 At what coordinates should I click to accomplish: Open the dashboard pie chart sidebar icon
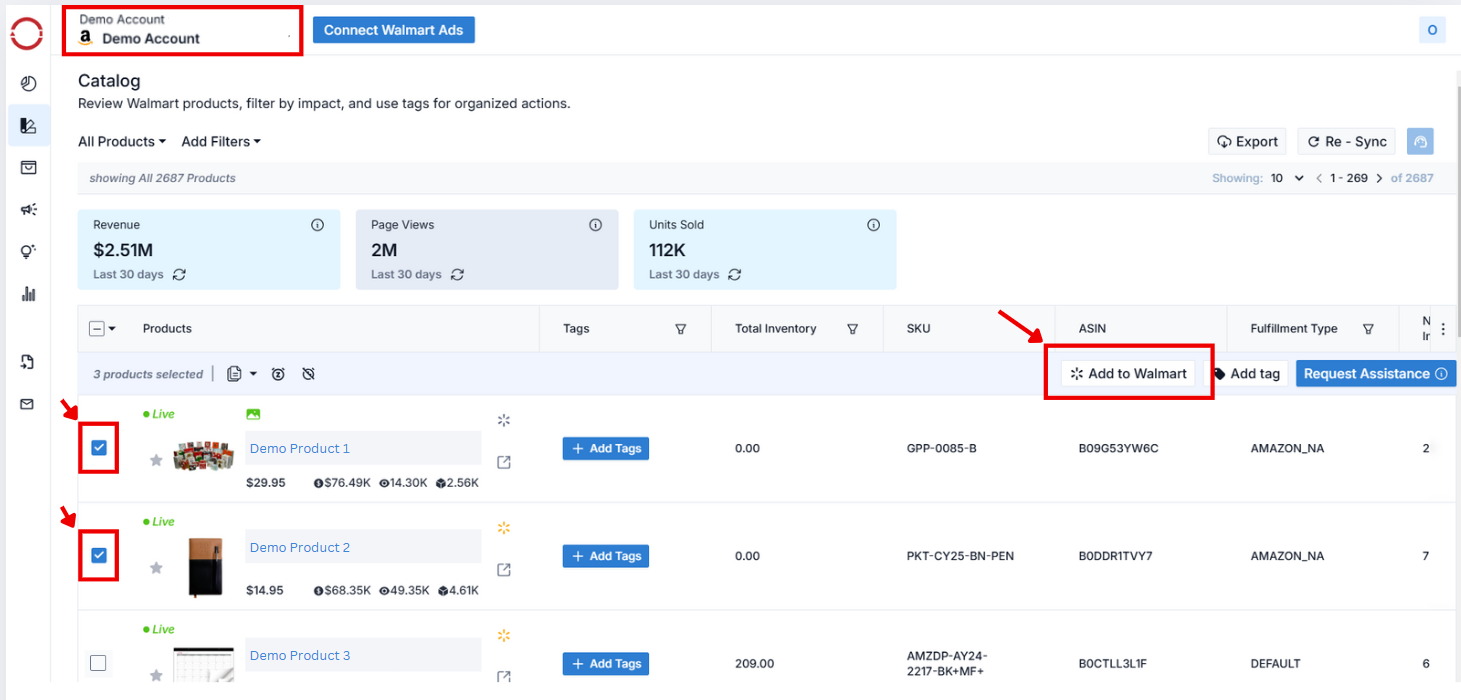[x=28, y=84]
